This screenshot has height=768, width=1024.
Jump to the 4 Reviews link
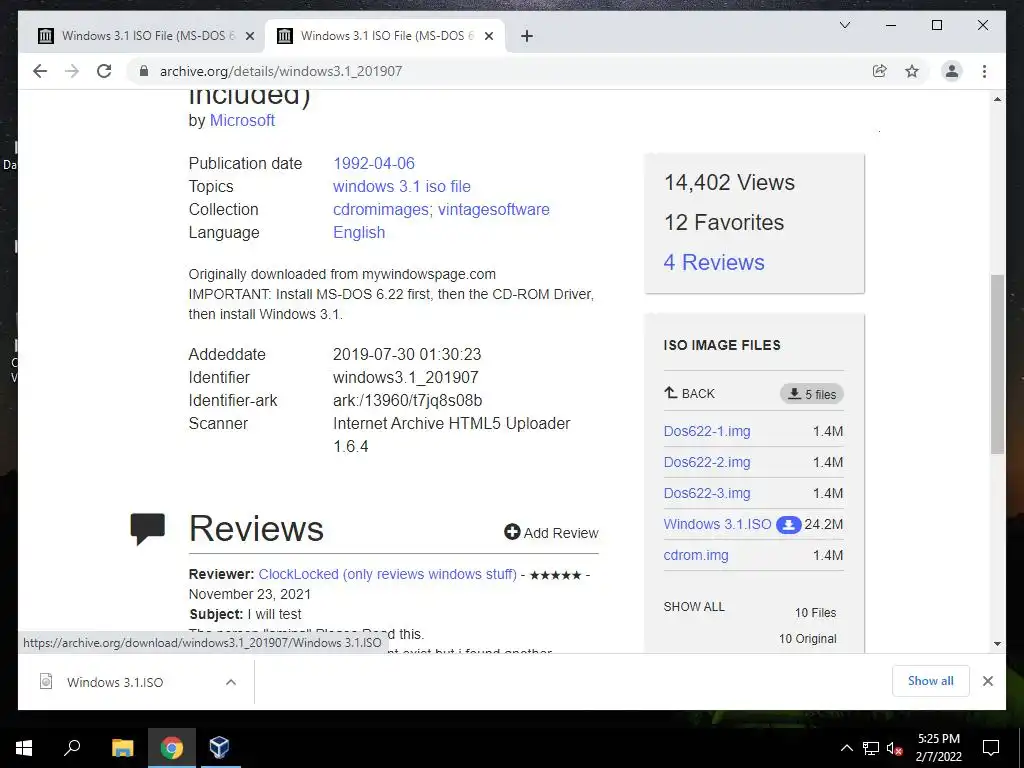click(x=714, y=262)
